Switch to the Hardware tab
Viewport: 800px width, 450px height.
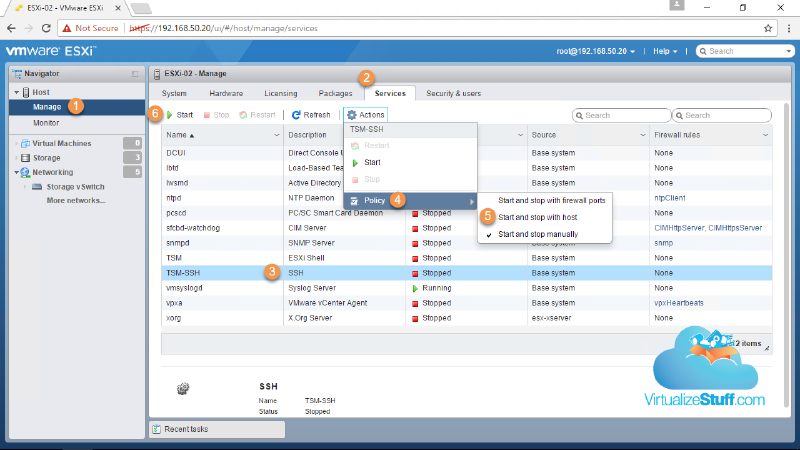(x=226, y=93)
